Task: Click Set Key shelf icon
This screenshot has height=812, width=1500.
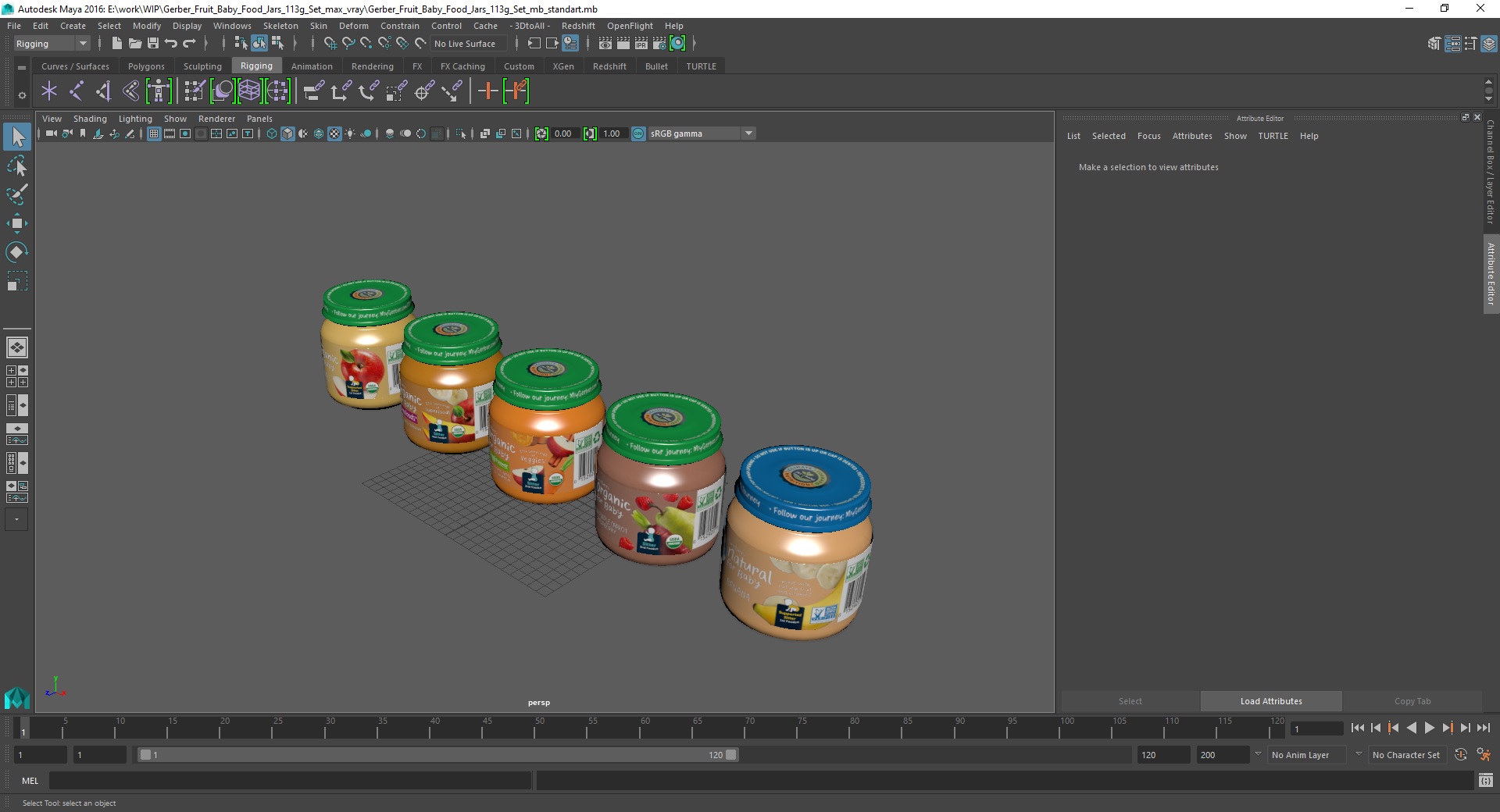Action: [487, 91]
